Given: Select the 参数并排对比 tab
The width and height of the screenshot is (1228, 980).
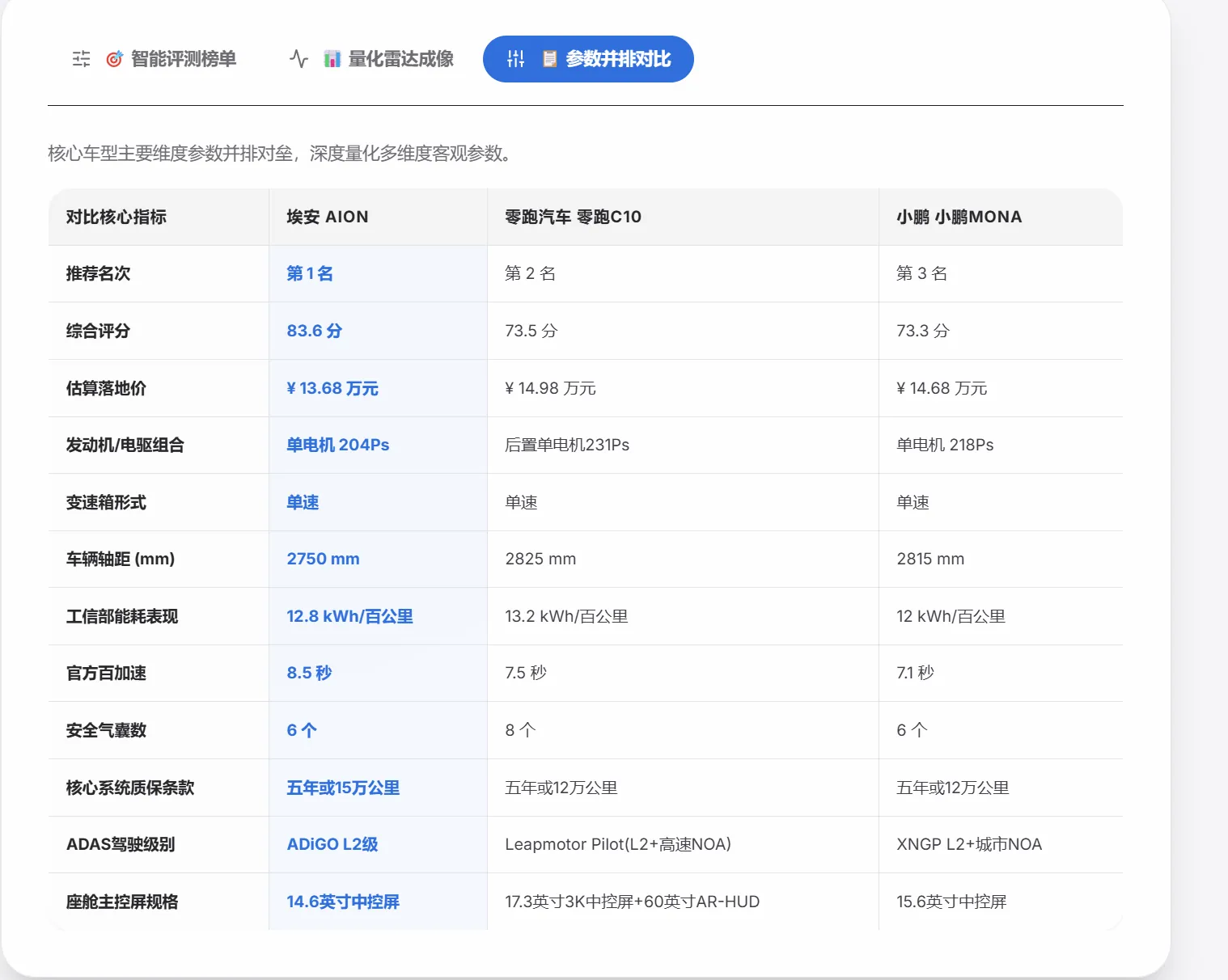Looking at the screenshot, I should [588, 59].
